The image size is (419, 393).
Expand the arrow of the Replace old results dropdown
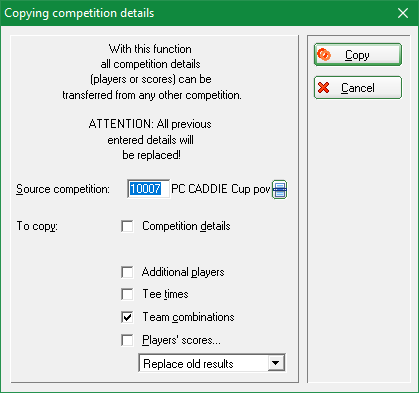coord(276,363)
